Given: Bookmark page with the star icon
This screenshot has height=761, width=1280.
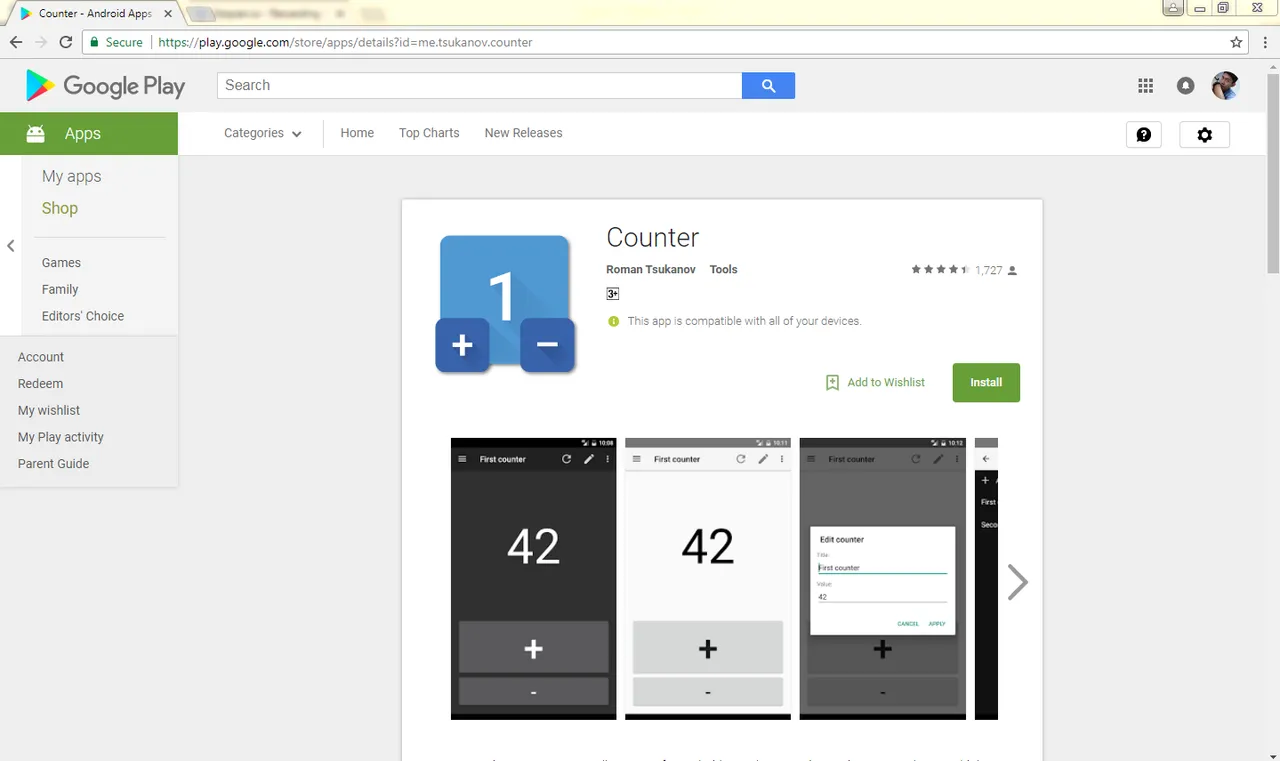Looking at the screenshot, I should (1237, 42).
